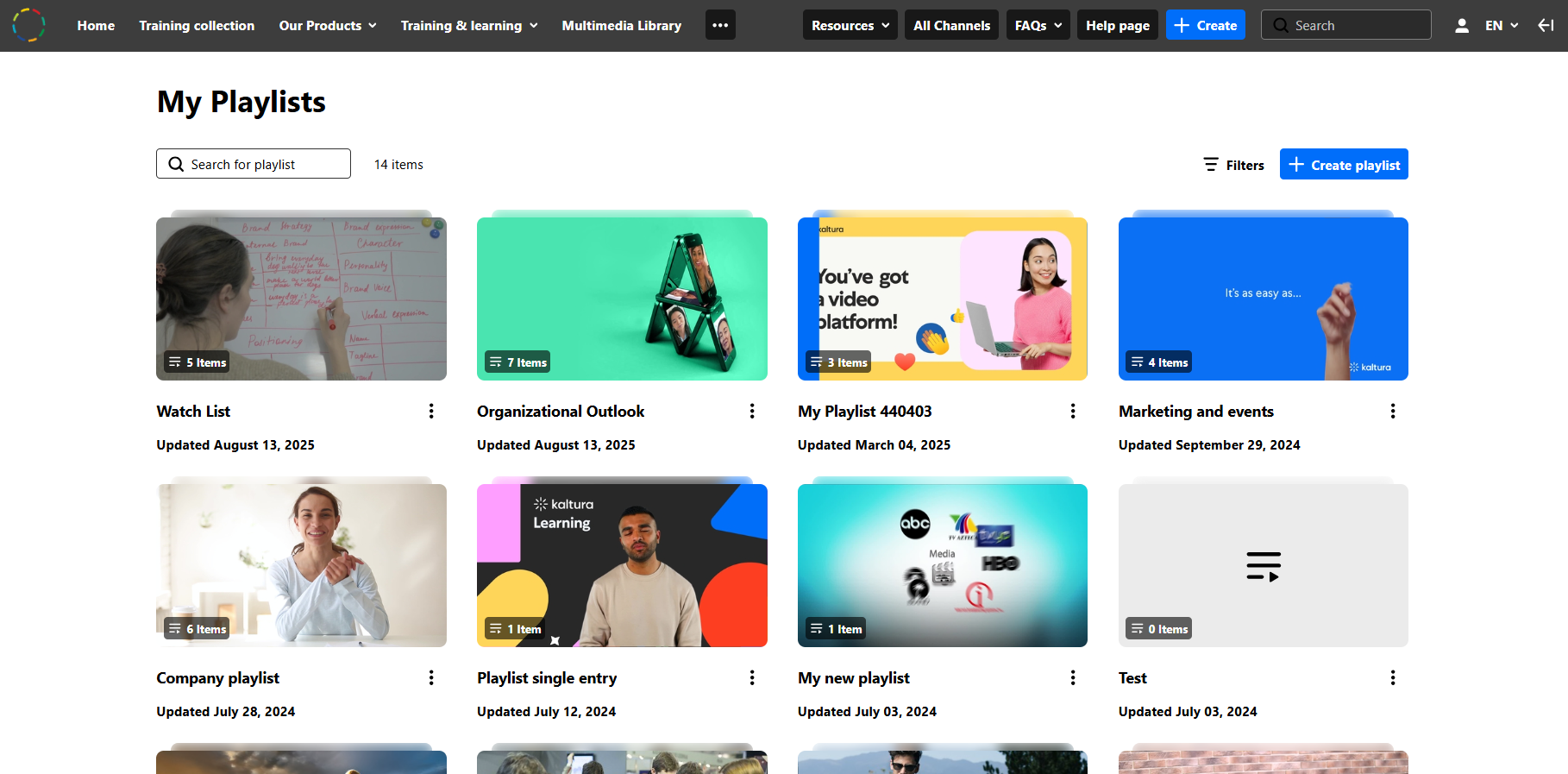Open the Organizational Outlook playlist title
Image resolution: width=1568 pixels, height=774 pixels.
tap(561, 412)
